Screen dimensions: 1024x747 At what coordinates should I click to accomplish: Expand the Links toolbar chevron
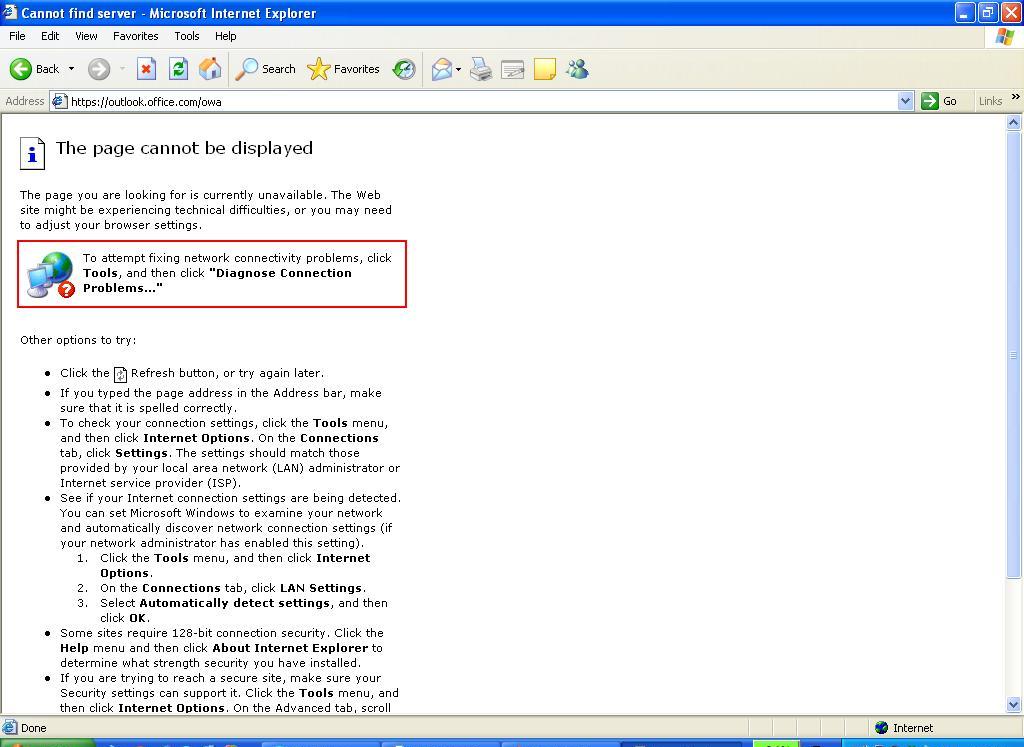click(x=1016, y=97)
